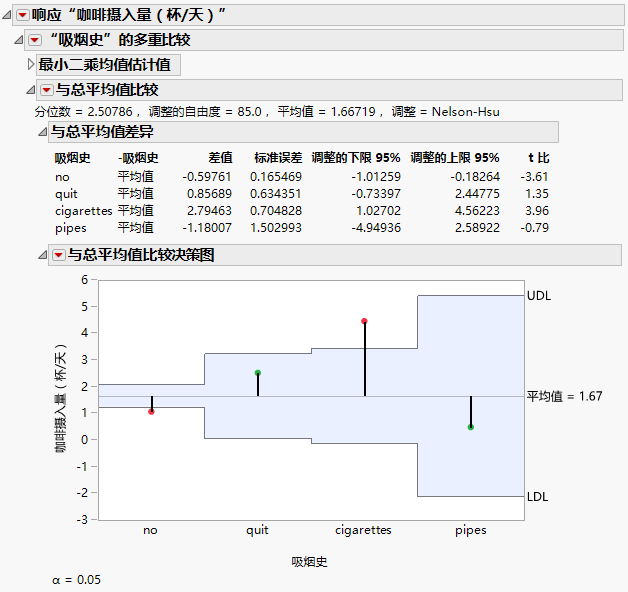628x592 pixels.
Task: Collapse the 吸烟史 的多重比较 section
Action: [x=18, y=40]
